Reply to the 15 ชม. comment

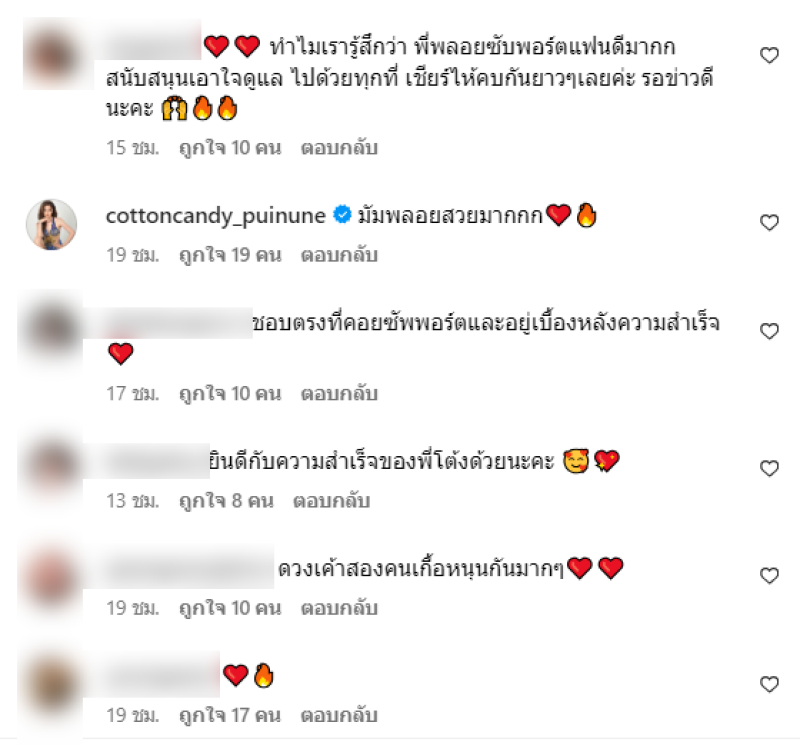pos(339,147)
